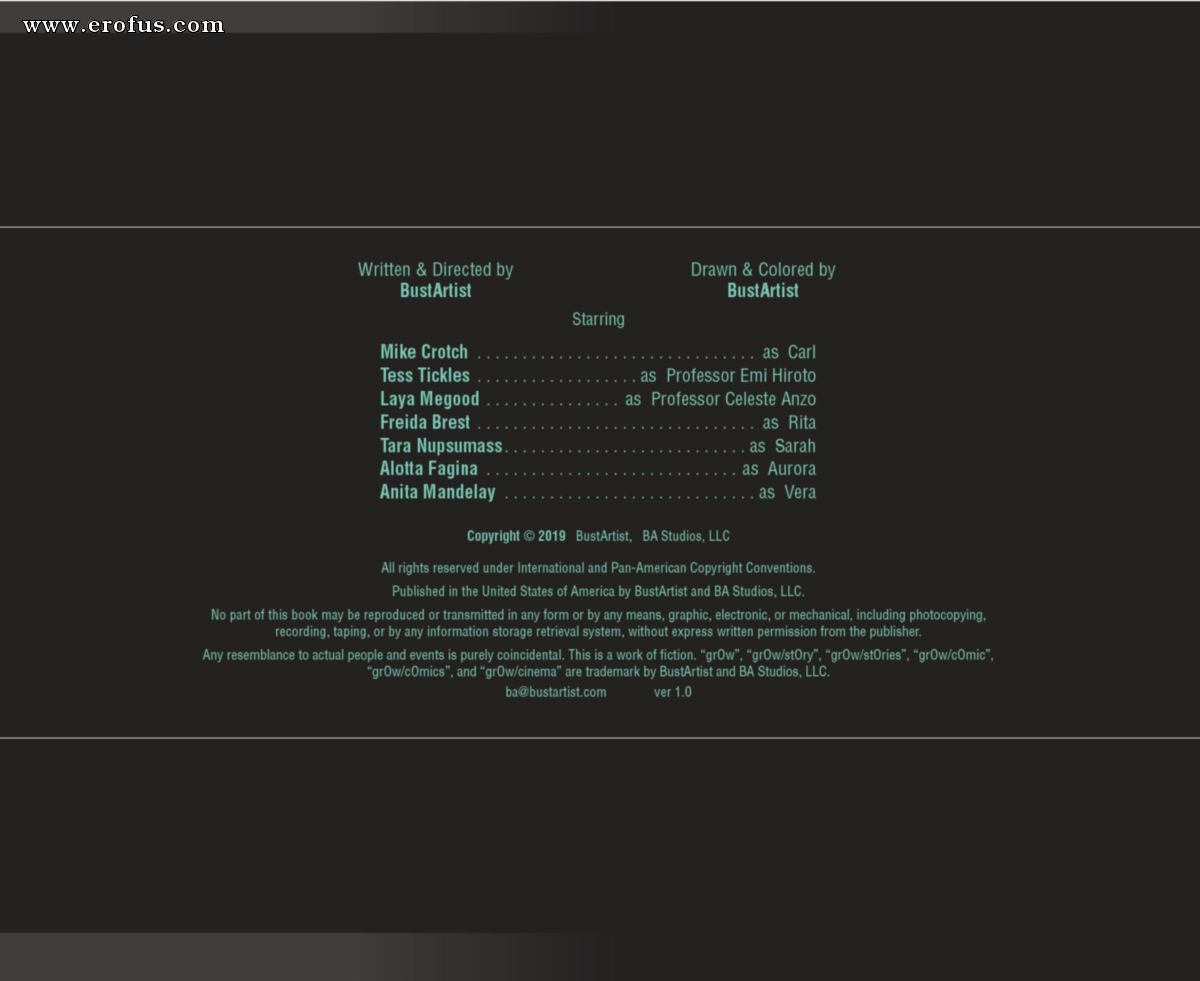Click the Written & Directed by label
1200x981 pixels.
[435, 269]
